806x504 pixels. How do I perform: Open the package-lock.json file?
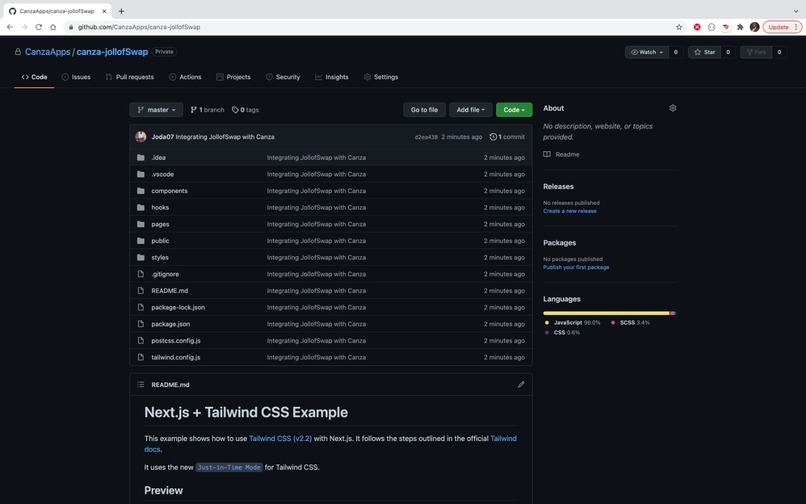[178, 308]
